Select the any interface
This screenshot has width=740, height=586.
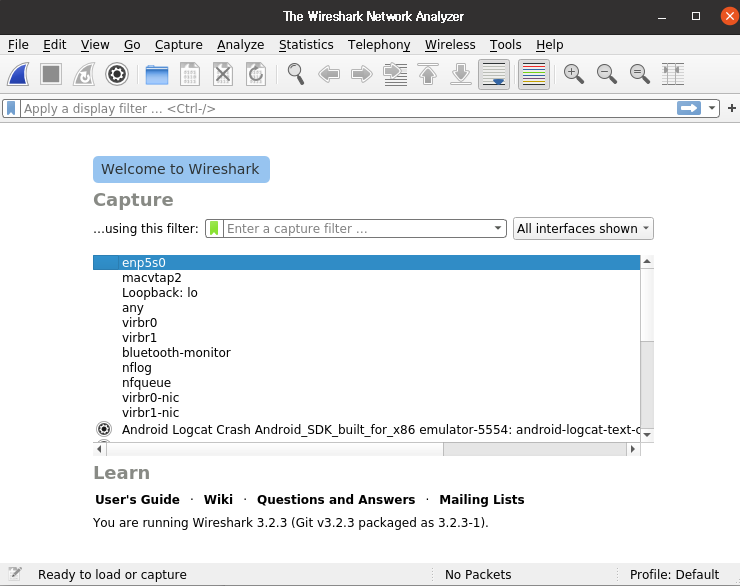[x=366, y=308]
